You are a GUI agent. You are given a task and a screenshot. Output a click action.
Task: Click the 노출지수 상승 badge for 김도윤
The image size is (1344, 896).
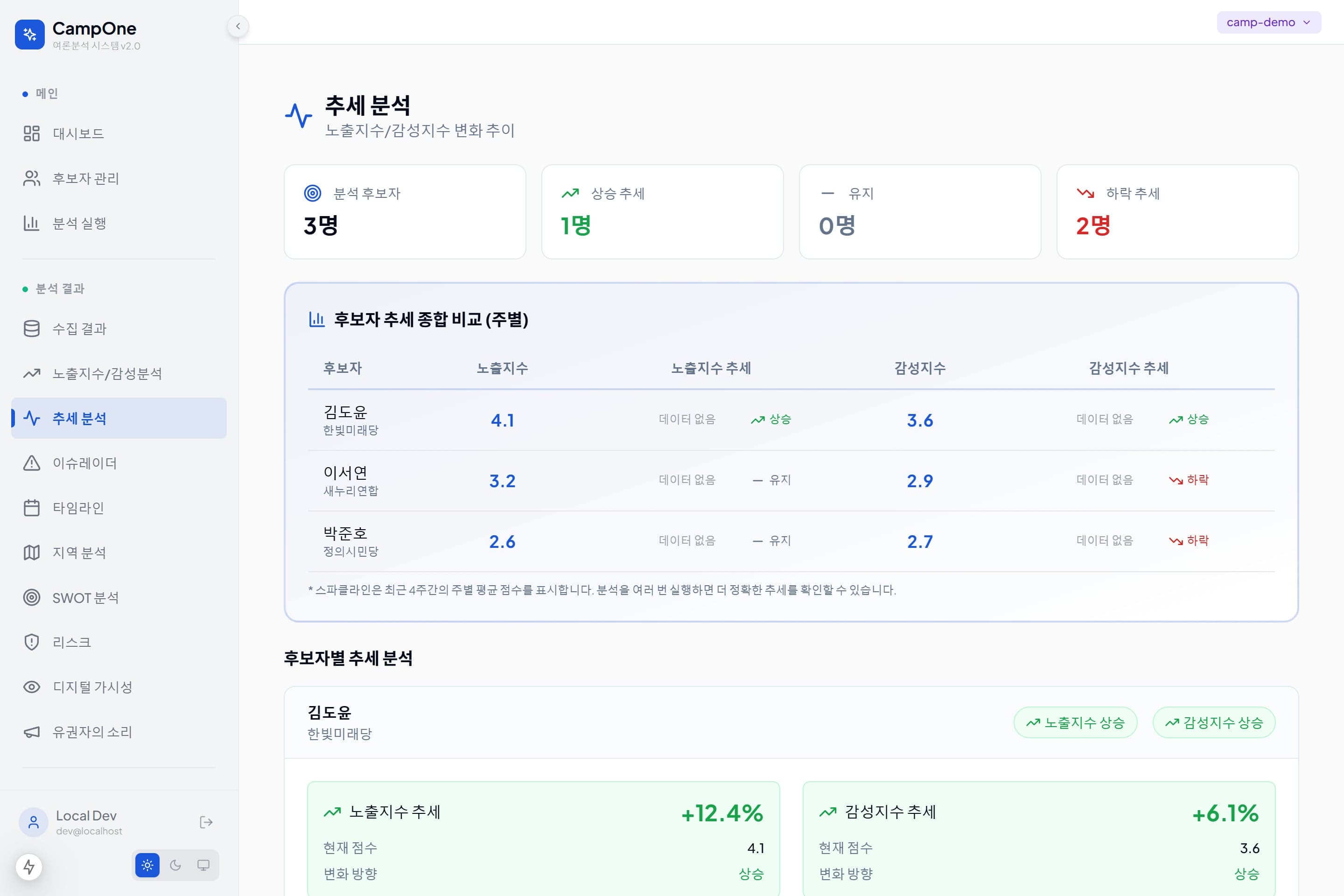click(x=1075, y=722)
